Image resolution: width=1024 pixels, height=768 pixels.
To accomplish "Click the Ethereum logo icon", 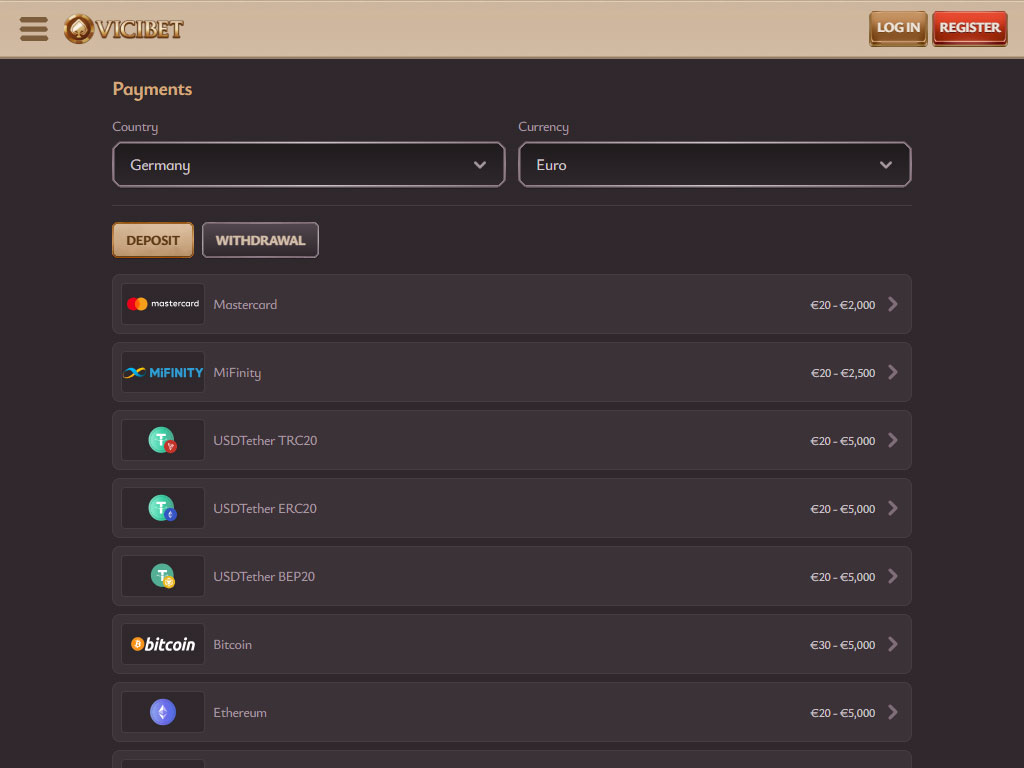I will [x=163, y=712].
